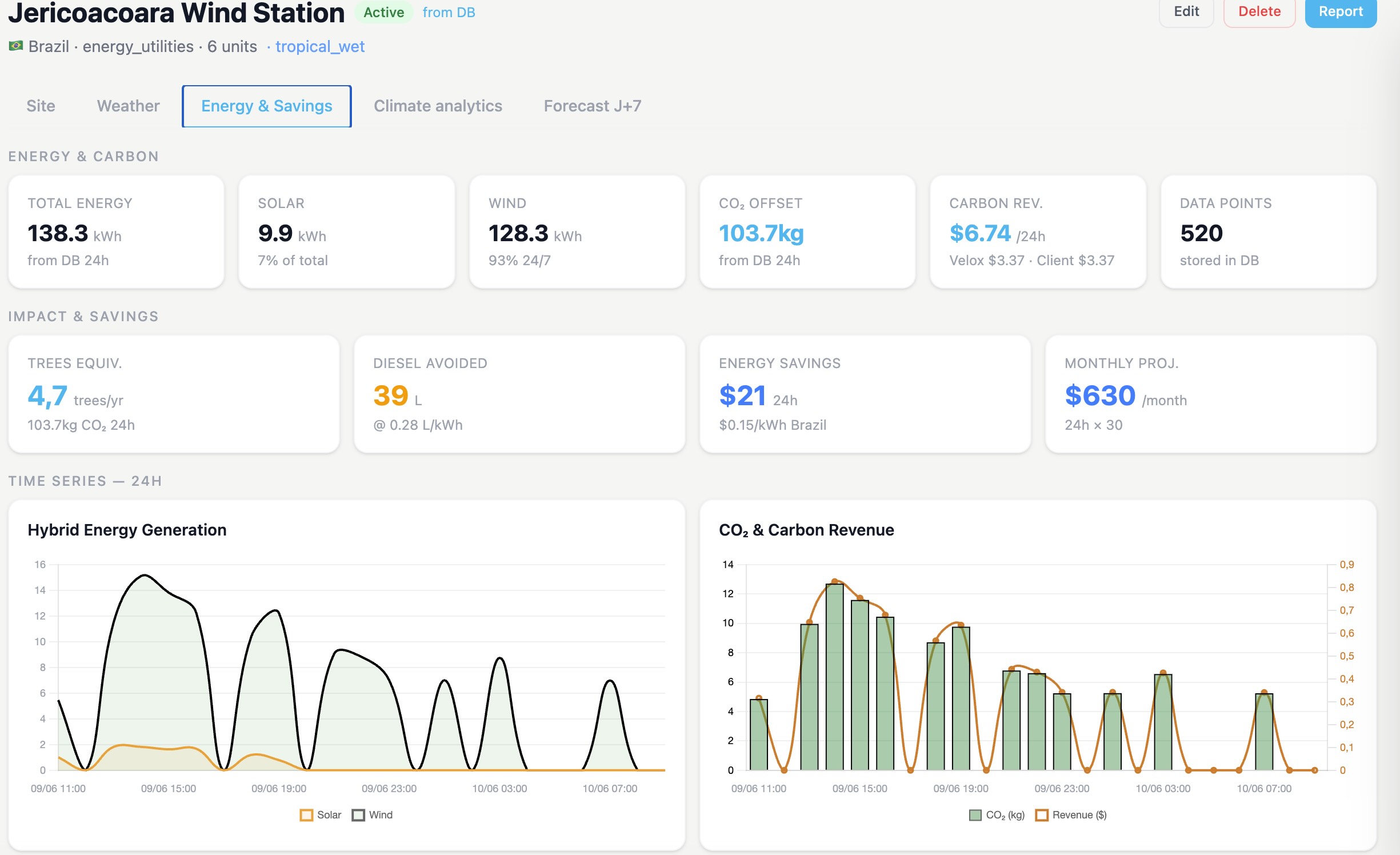Toggle the Wind legend swatch
Screen dimensions: 1400x855
358,815
